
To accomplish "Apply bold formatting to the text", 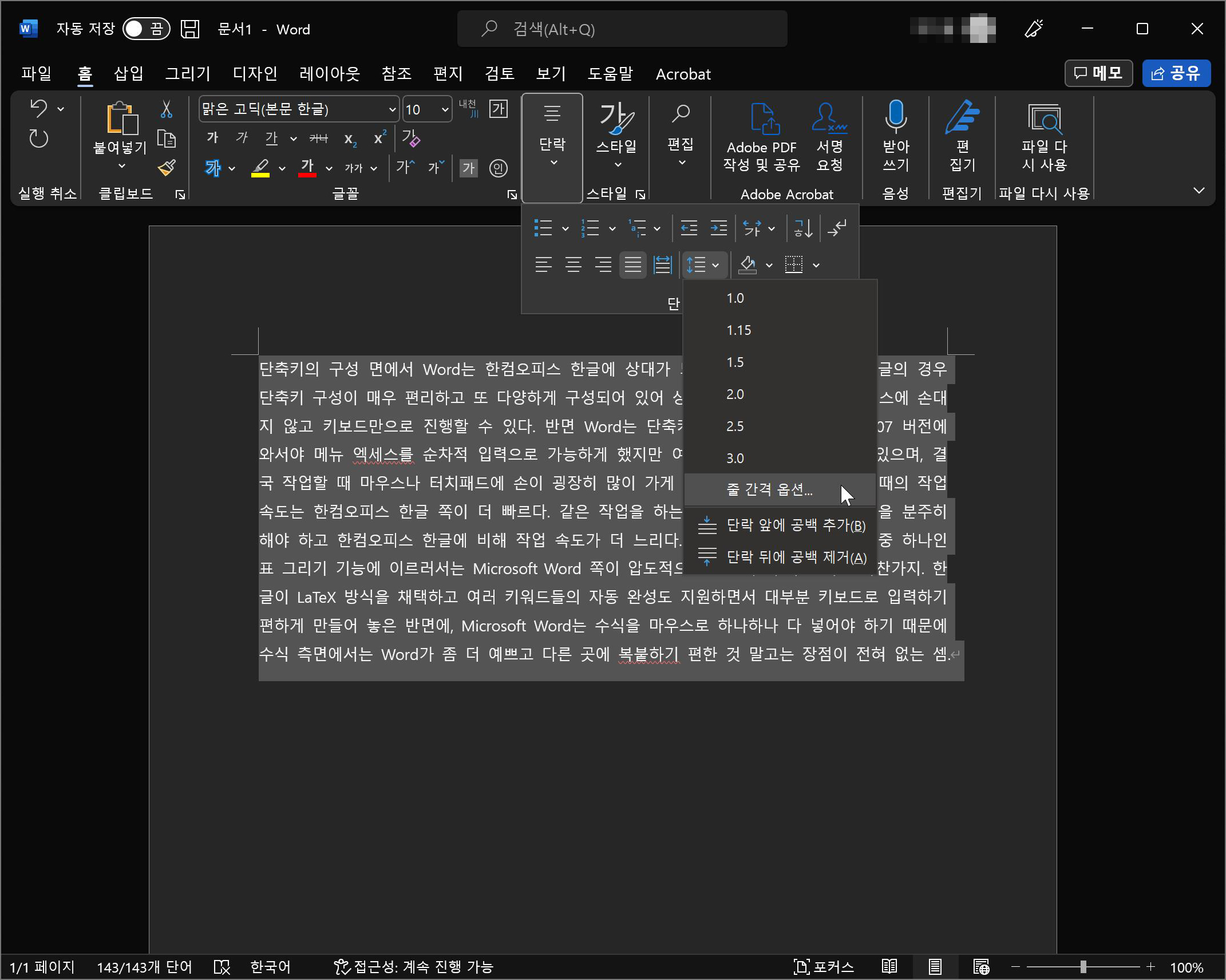I will point(212,138).
